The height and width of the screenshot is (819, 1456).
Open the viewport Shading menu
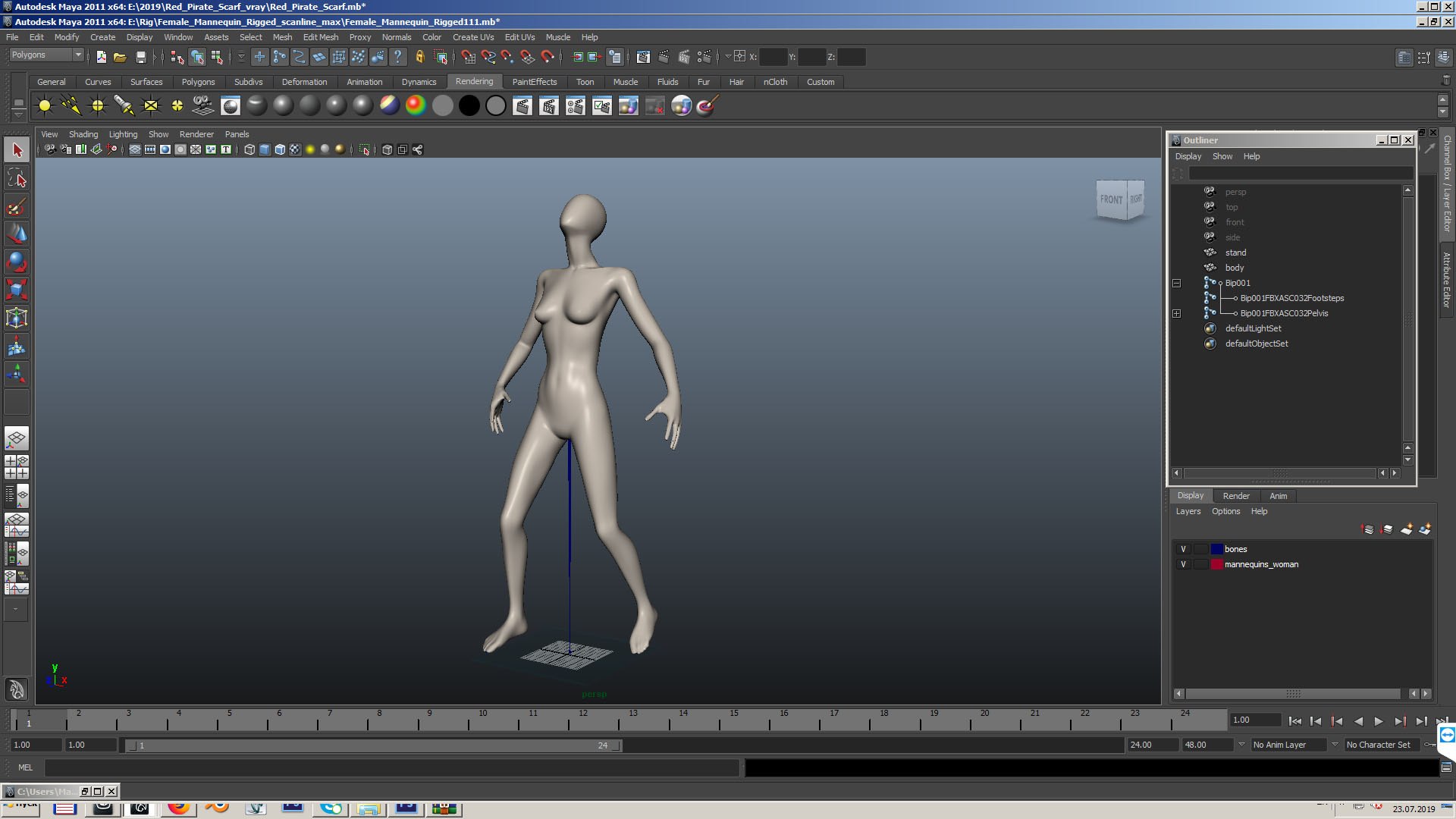pyautogui.click(x=83, y=134)
